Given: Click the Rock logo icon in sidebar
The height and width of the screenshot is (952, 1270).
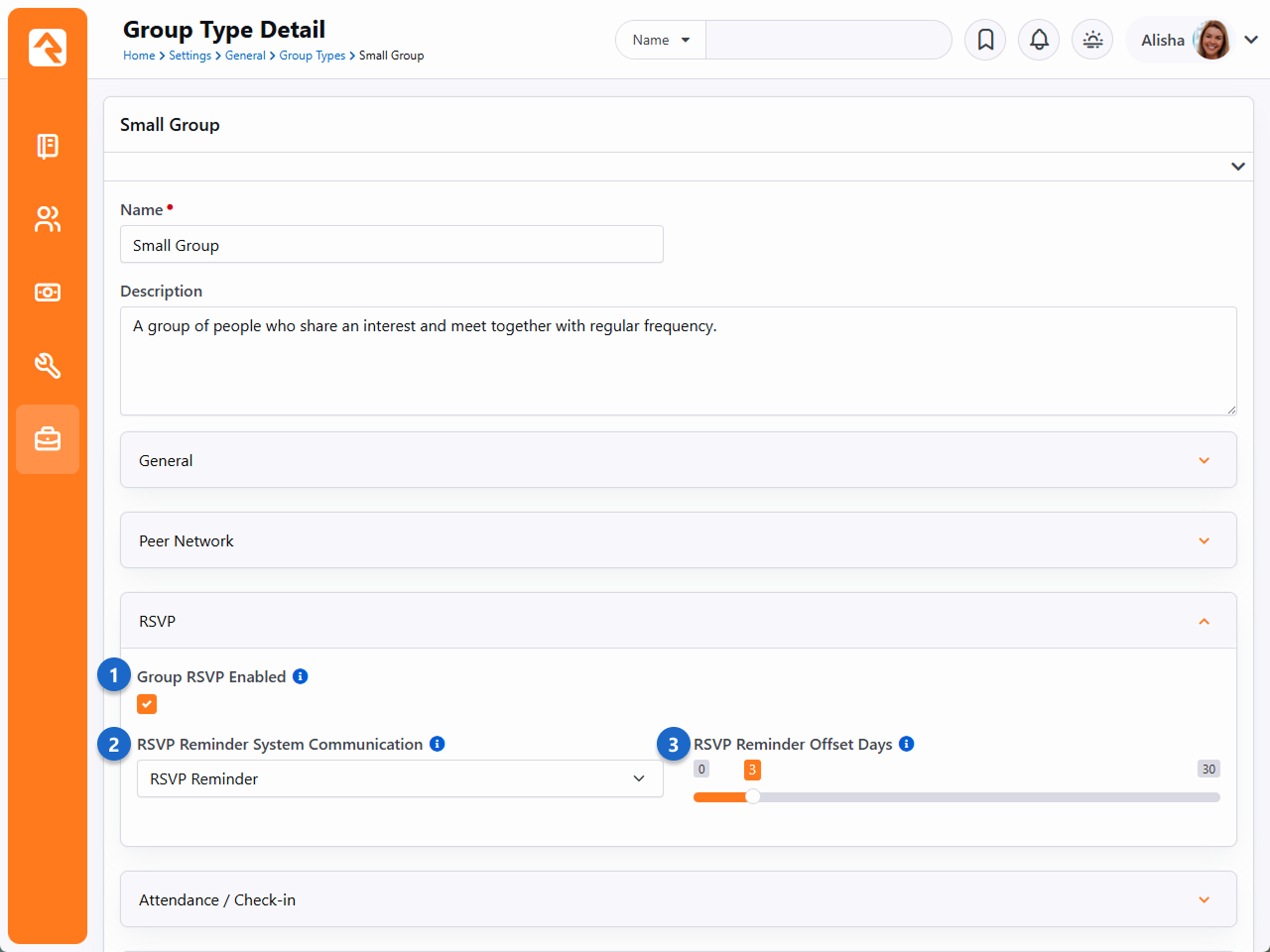Looking at the screenshot, I should point(47,47).
